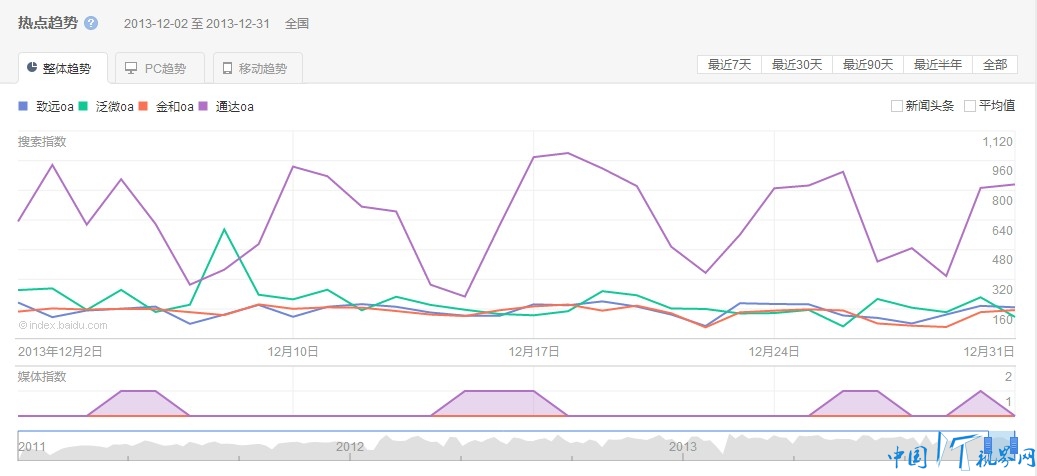Toggle the 金和oa orange legend swatch
Screen dimensions: 1037x476
pyautogui.click(x=142, y=106)
